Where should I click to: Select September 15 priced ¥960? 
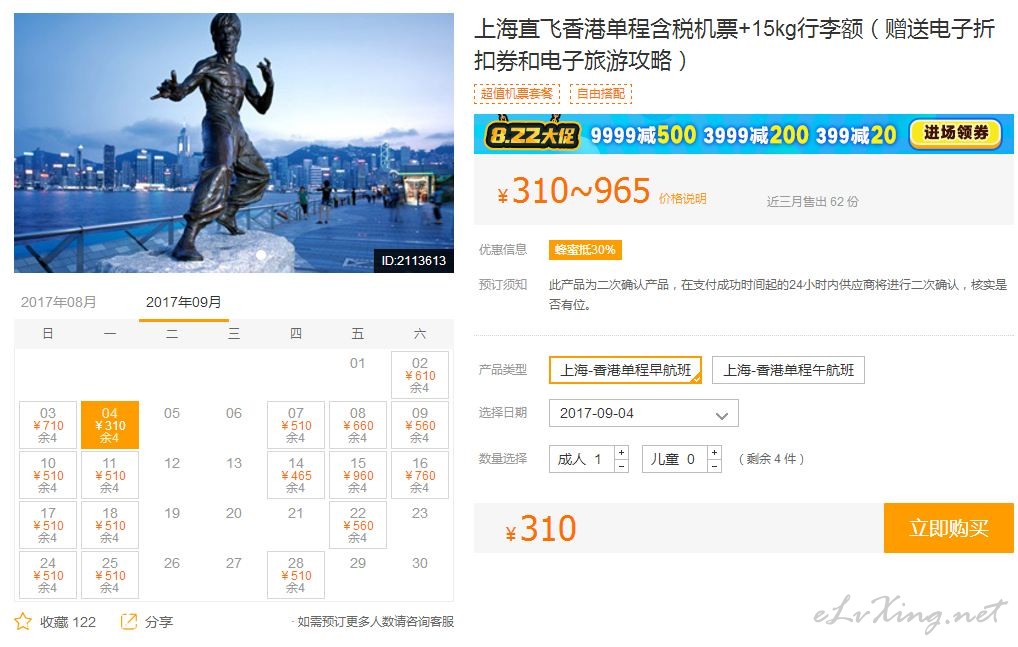(x=358, y=475)
